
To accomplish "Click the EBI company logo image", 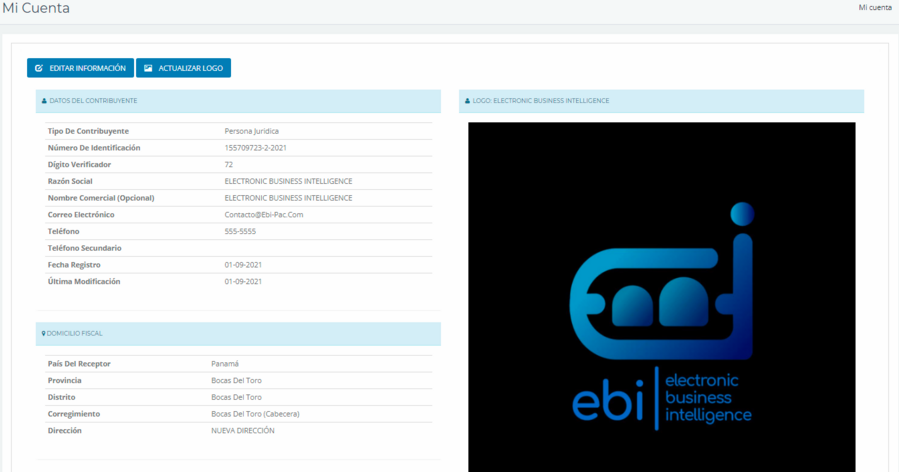I will pyautogui.click(x=662, y=297).
